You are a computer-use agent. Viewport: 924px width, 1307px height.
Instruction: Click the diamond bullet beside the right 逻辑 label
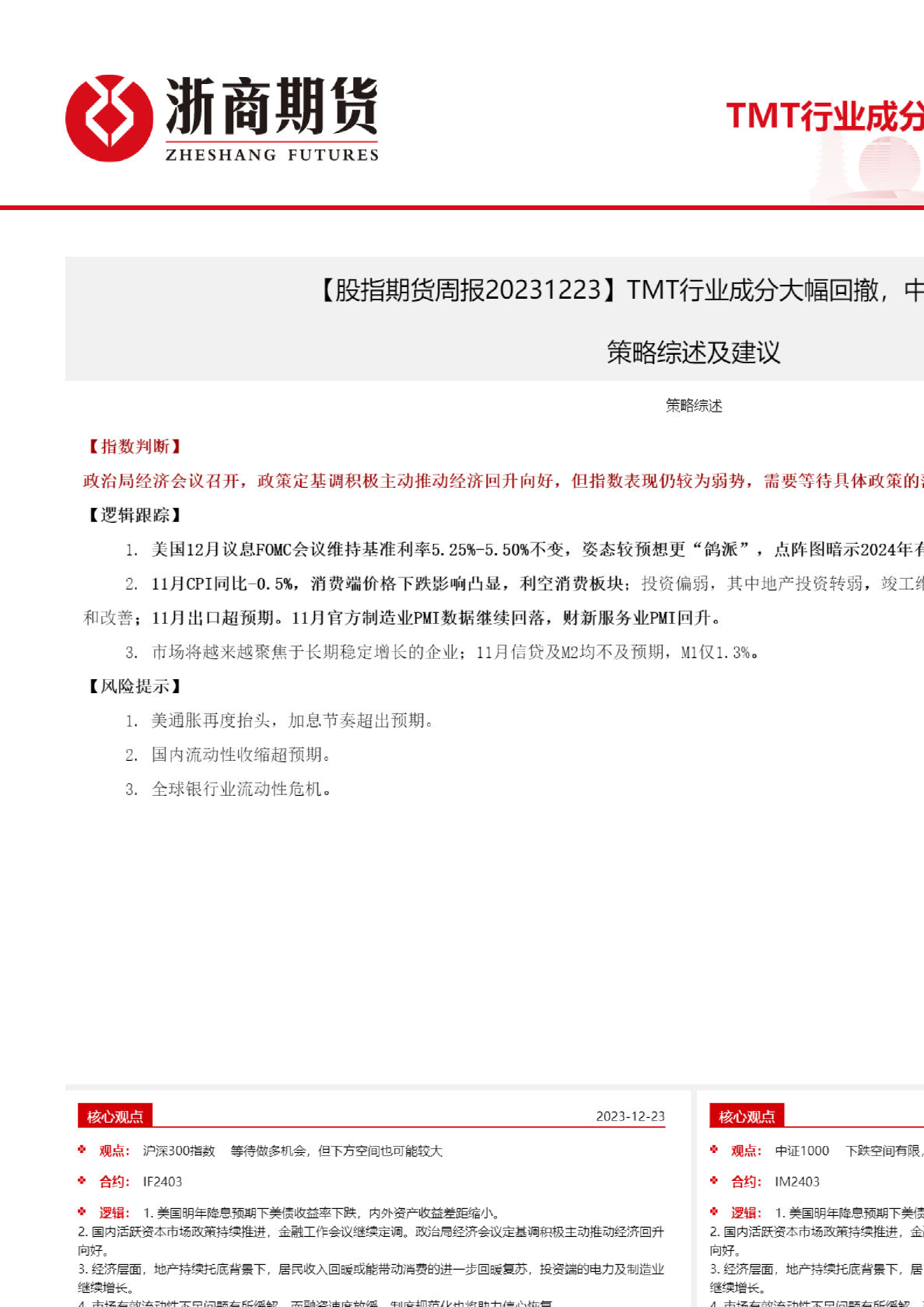coord(714,1212)
